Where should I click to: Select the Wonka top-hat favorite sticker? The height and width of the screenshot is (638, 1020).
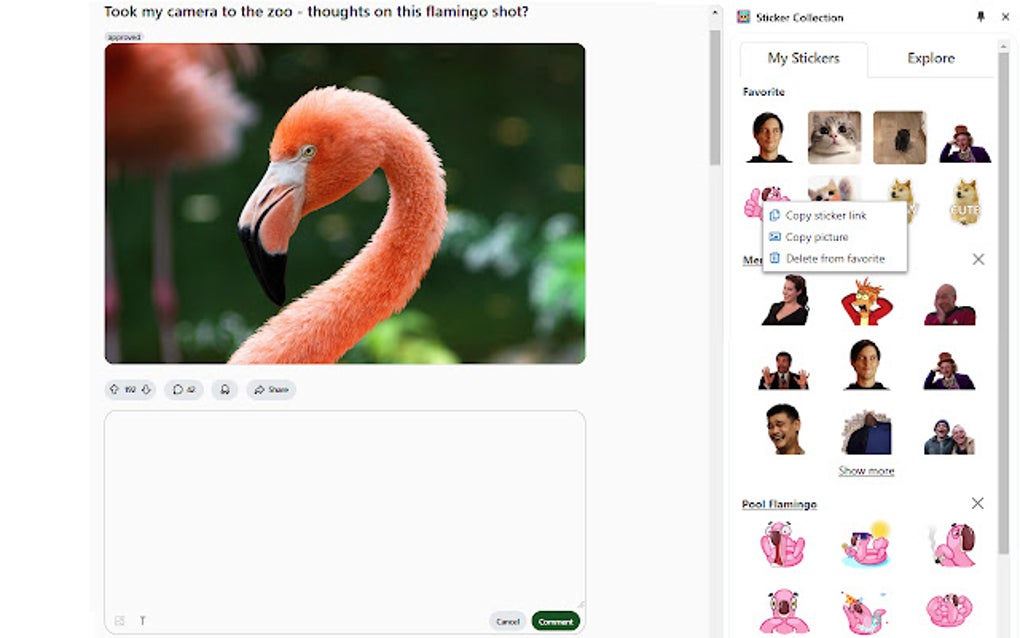click(x=965, y=143)
